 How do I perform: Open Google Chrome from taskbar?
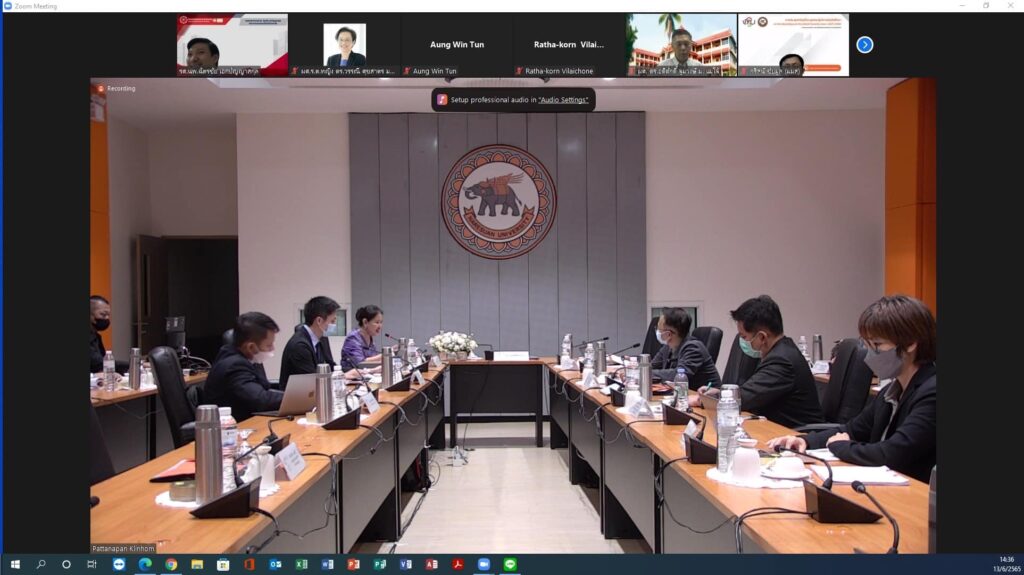[171, 565]
